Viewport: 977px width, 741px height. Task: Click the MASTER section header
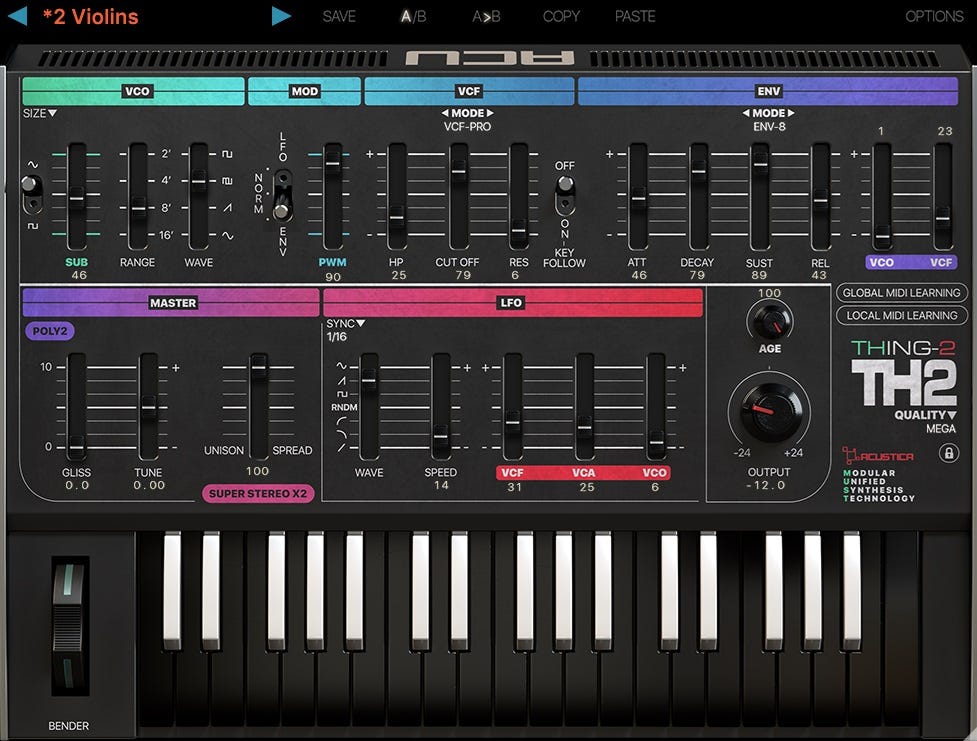coord(171,302)
